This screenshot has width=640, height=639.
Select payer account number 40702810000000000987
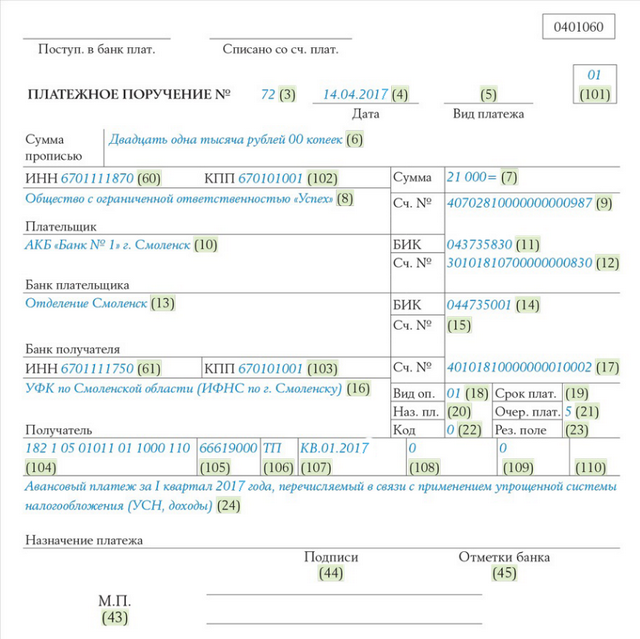coord(519,203)
